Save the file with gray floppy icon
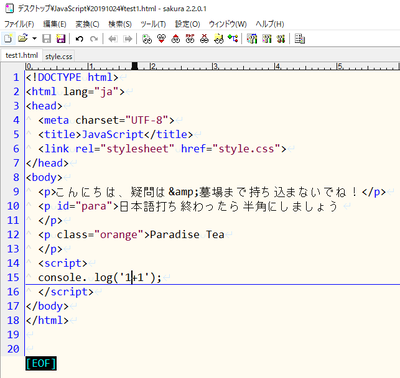400x378 pixels. click(47, 39)
